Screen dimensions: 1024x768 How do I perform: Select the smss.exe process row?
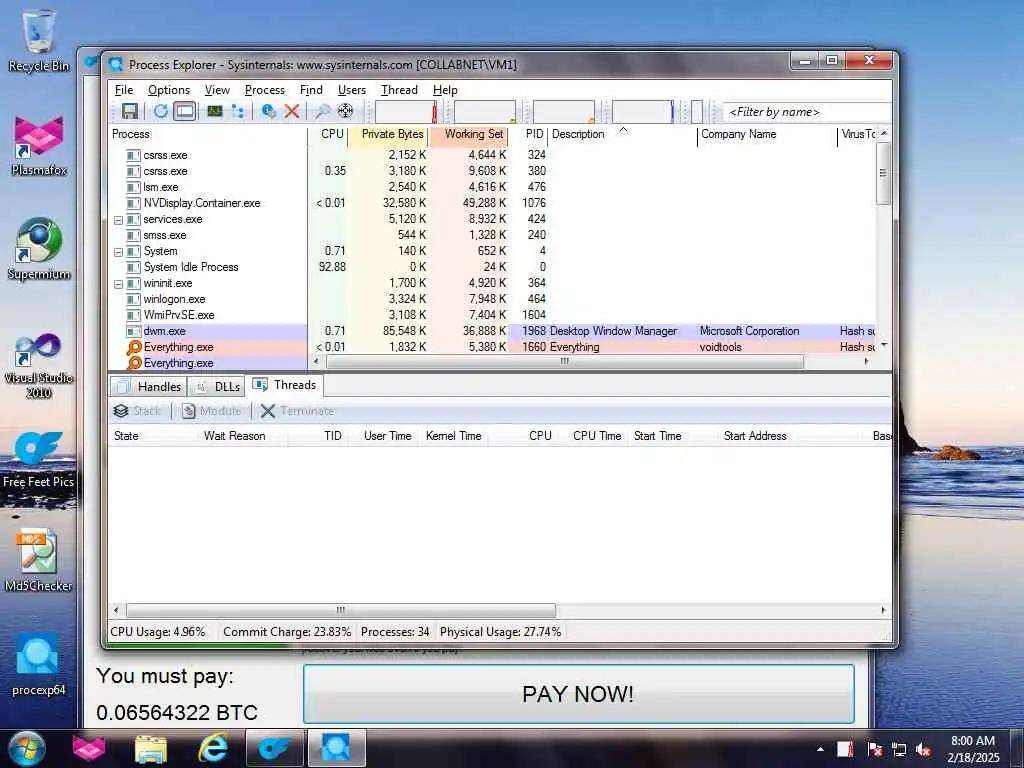[492, 235]
